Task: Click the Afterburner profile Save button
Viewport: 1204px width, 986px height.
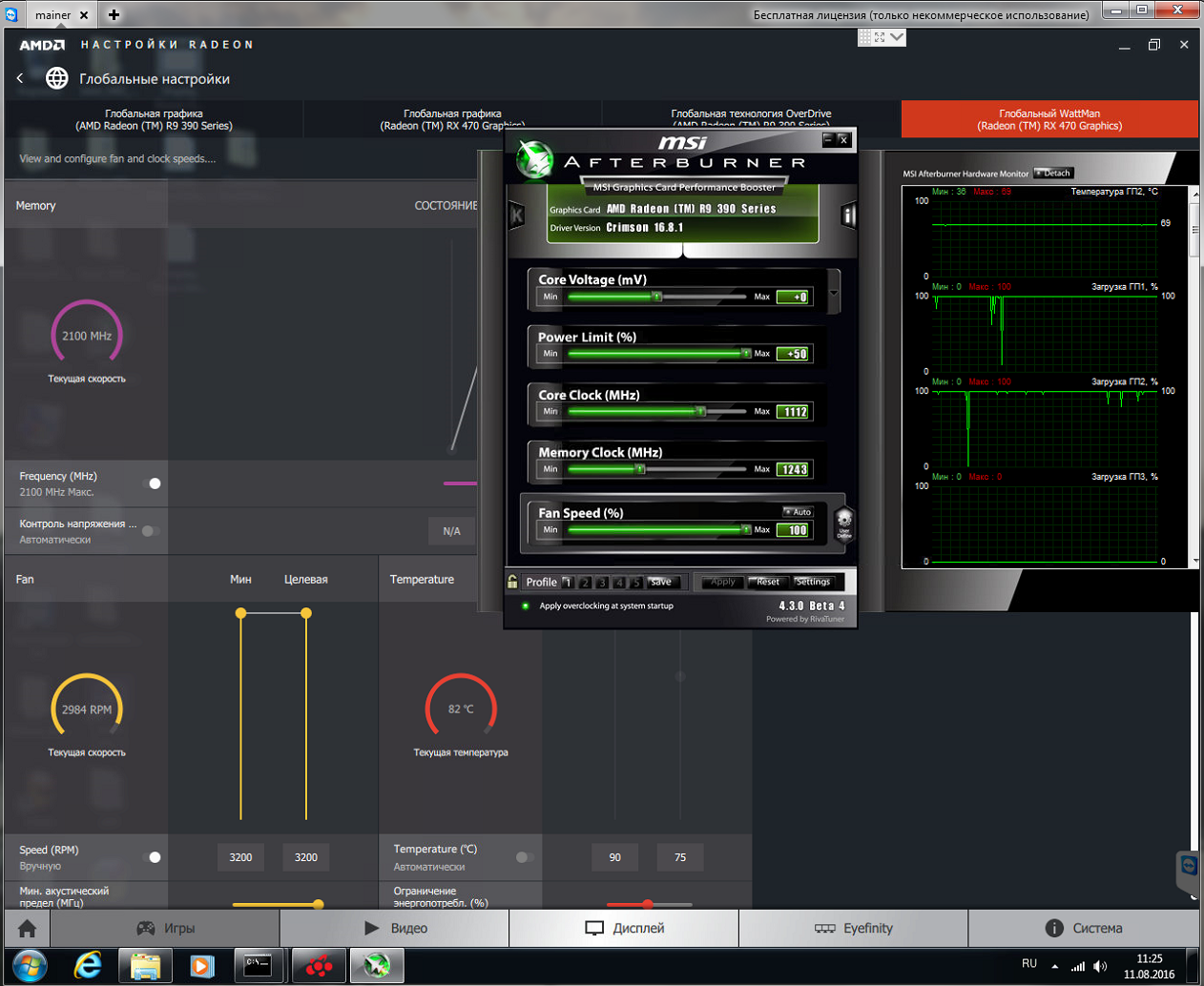Action: (662, 582)
